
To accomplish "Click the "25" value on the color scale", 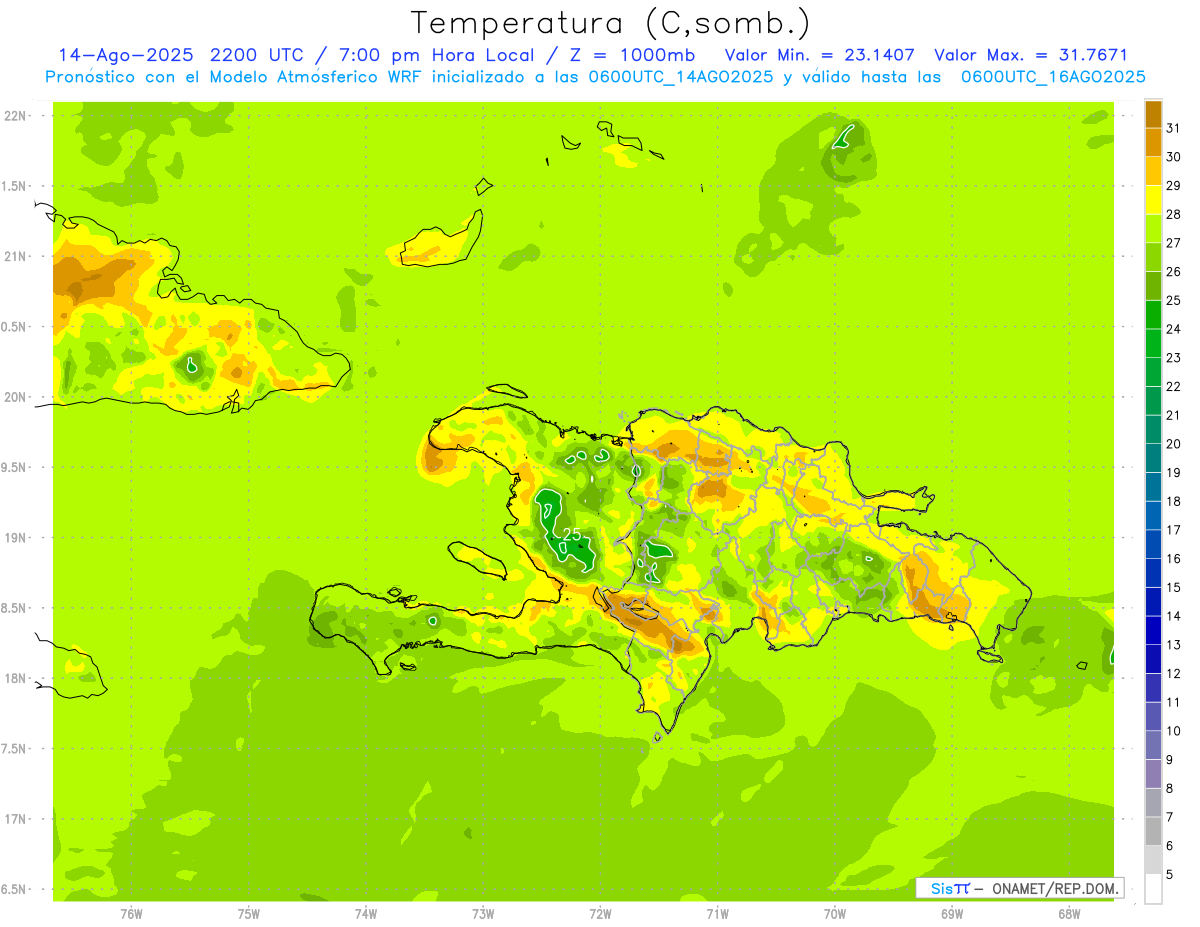I will coord(1174,300).
